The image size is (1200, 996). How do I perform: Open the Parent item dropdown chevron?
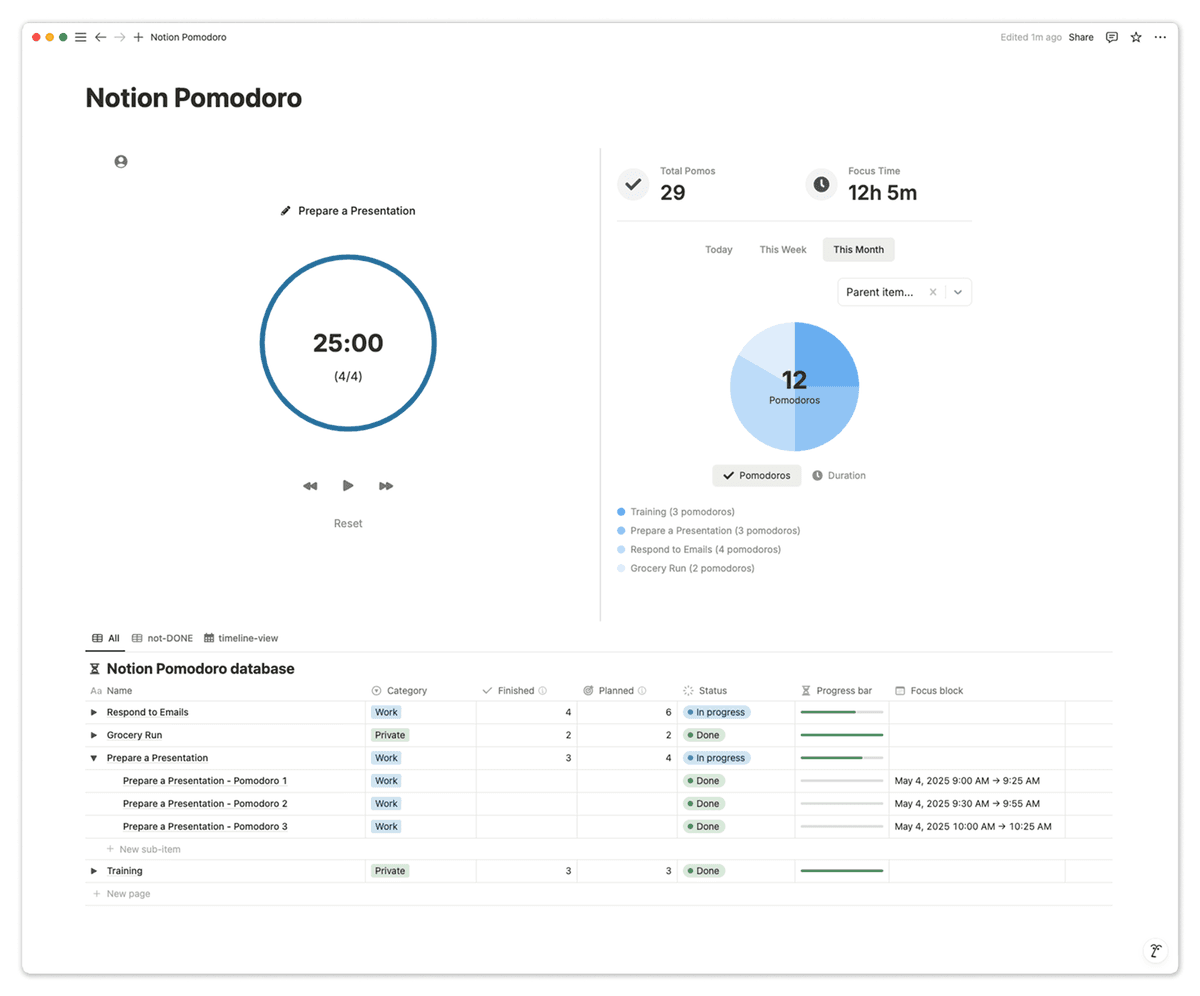click(958, 292)
